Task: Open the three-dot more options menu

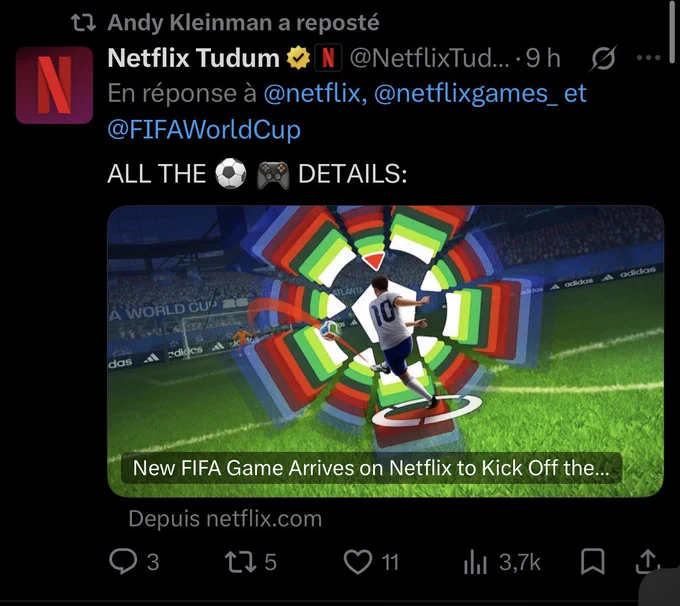Action: coord(648,58)
